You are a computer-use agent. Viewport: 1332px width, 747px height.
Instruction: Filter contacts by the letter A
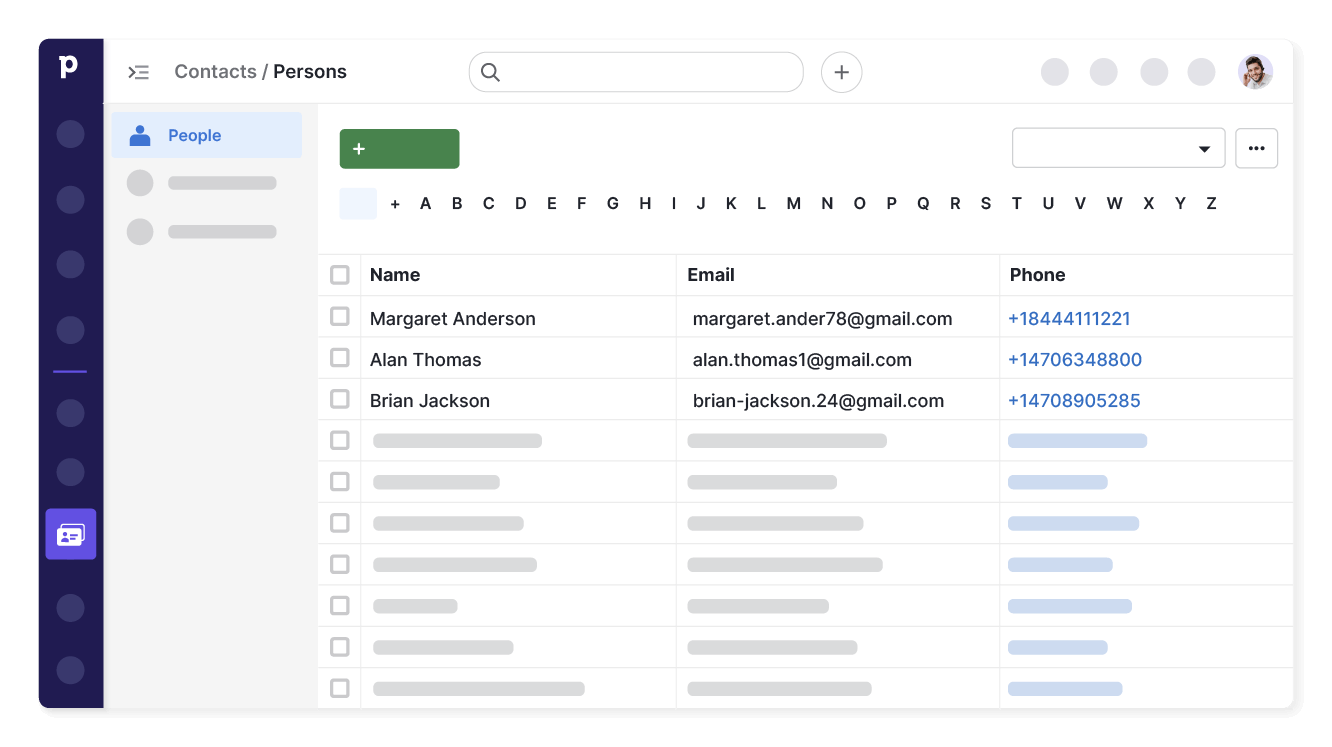425,203
